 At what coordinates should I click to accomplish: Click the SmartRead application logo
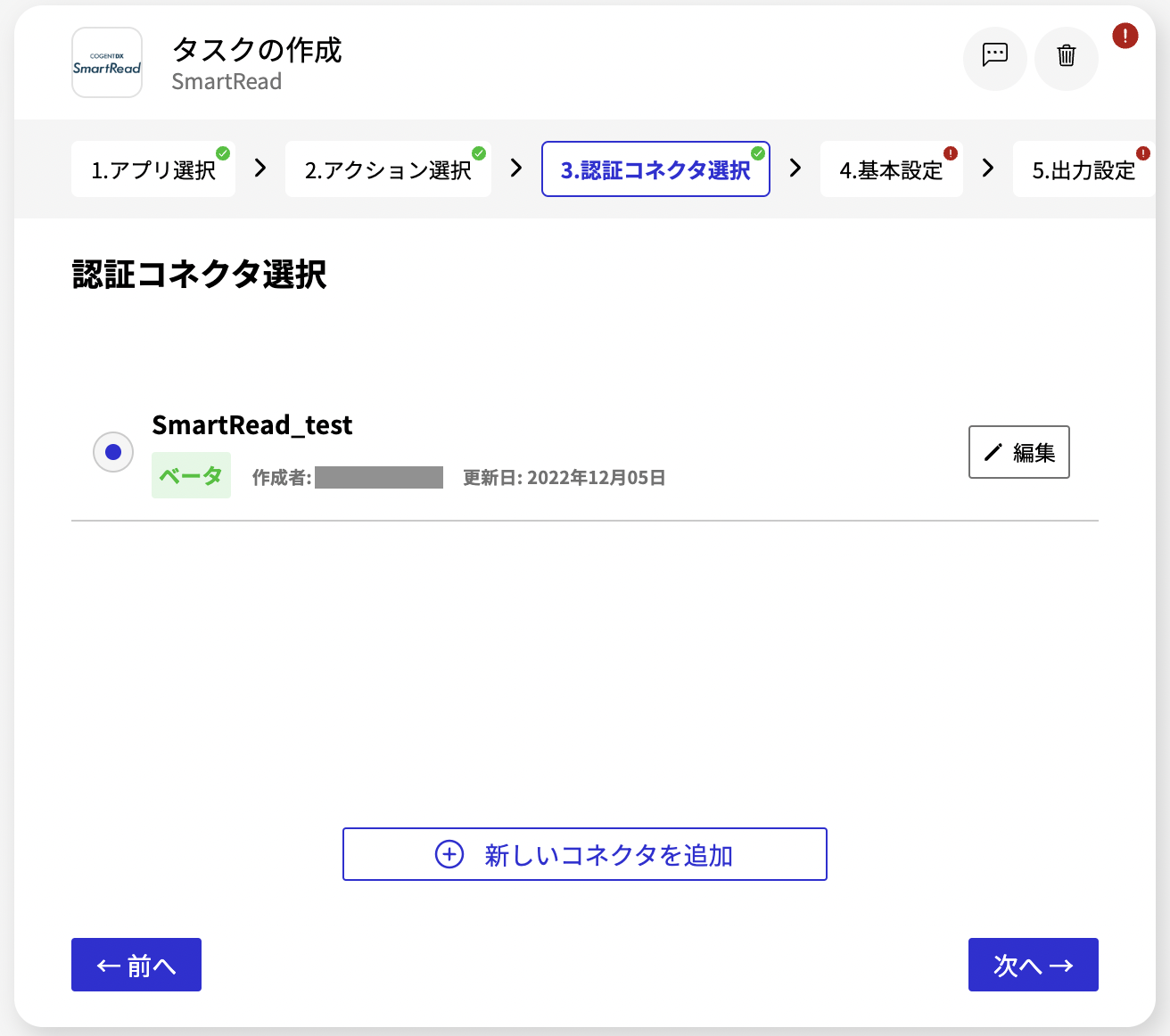click(106, 62)
